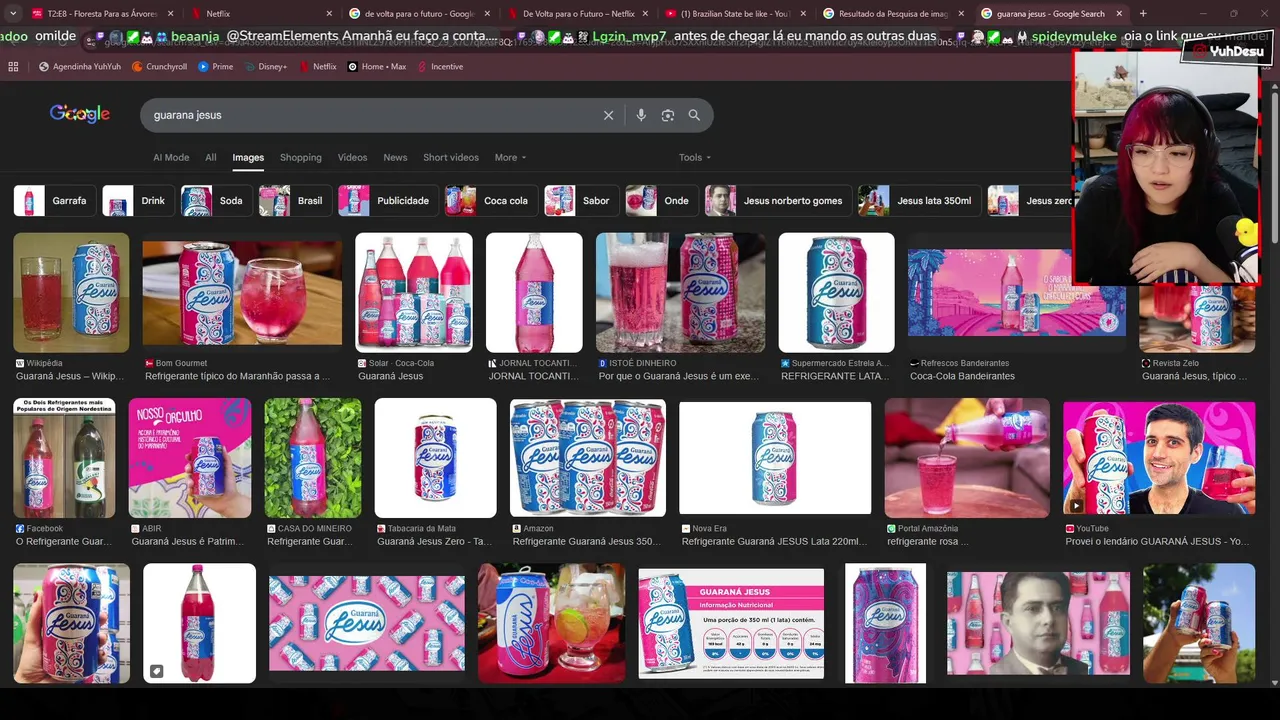Open Tabacaria da Mata Guaraná Jesus Zero image
1280x720 pixels.
tap(435, 458)
